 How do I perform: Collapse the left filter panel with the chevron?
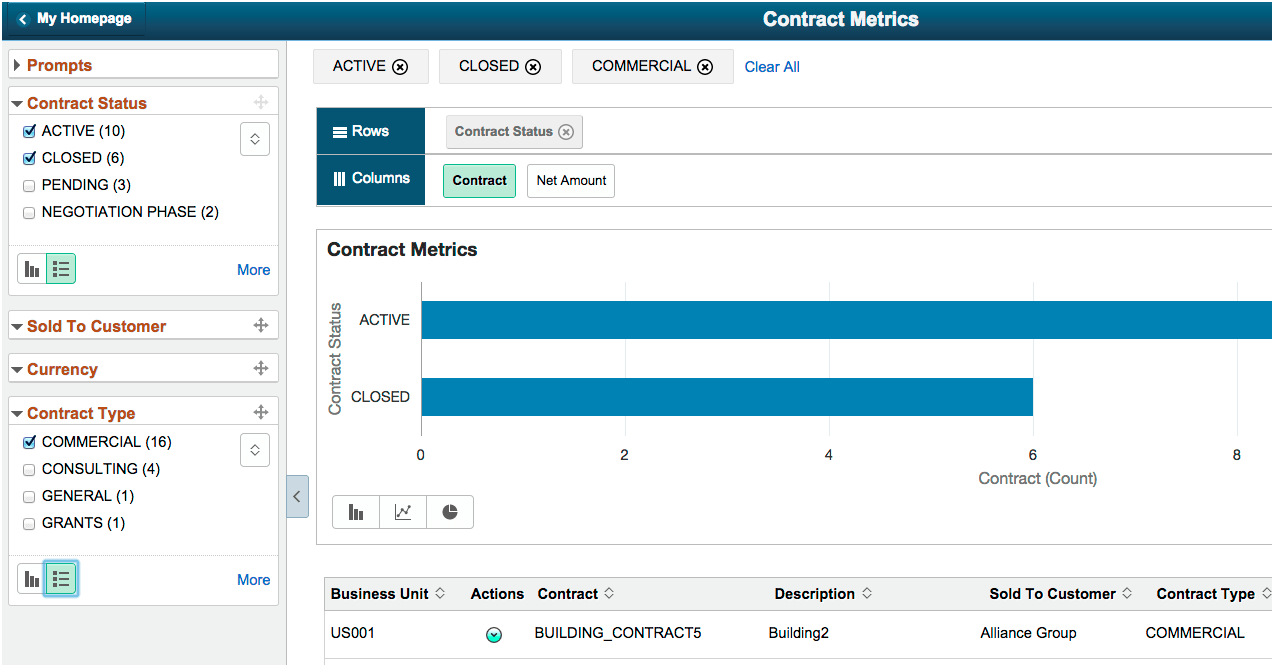[296, 496]
